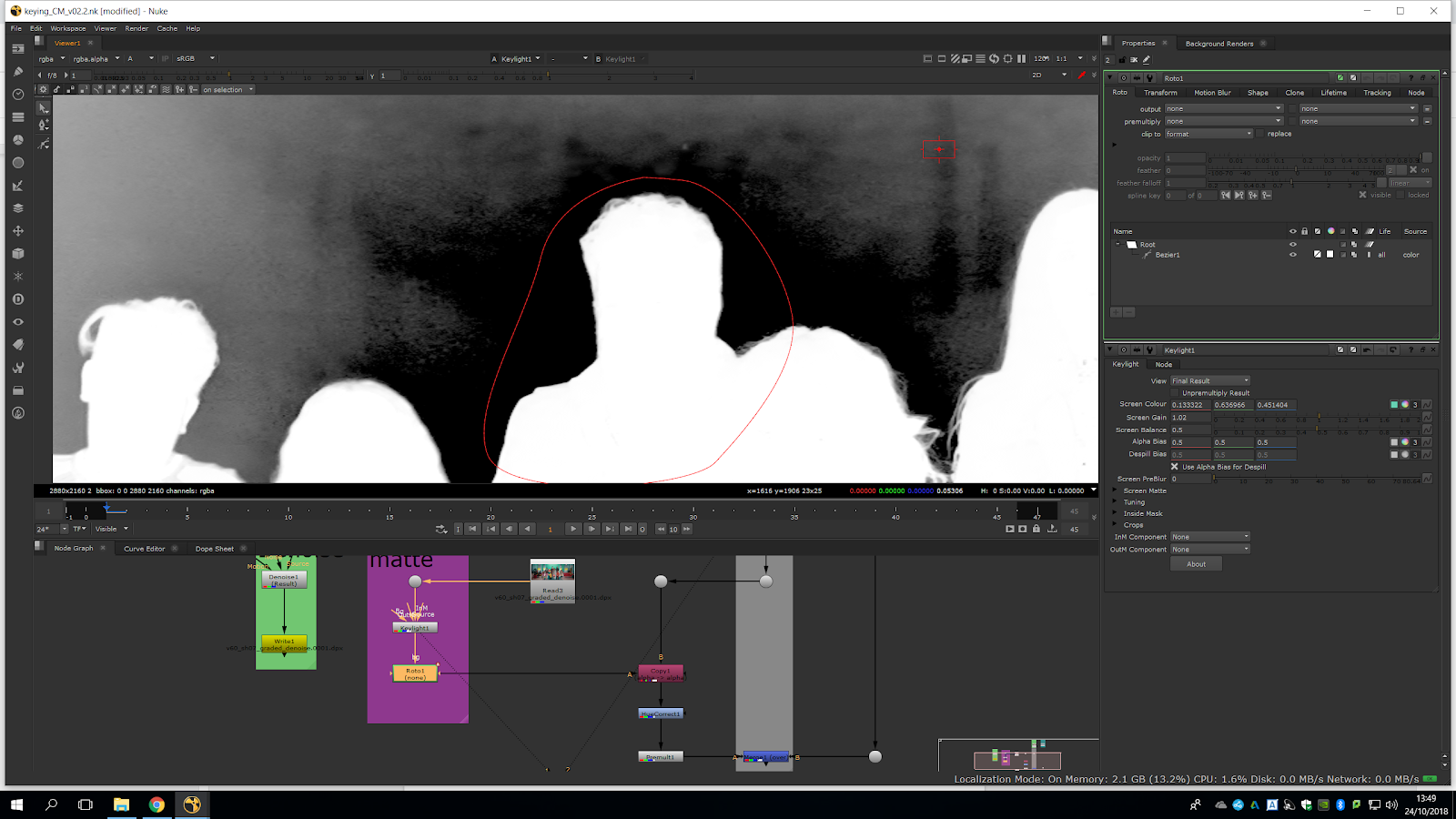Image resolution: width=1456 pixels, height=819 pixels.
Task: Click the Screen Colour teal swatch
Action: pyautogui.click(x=1393, y=405)
